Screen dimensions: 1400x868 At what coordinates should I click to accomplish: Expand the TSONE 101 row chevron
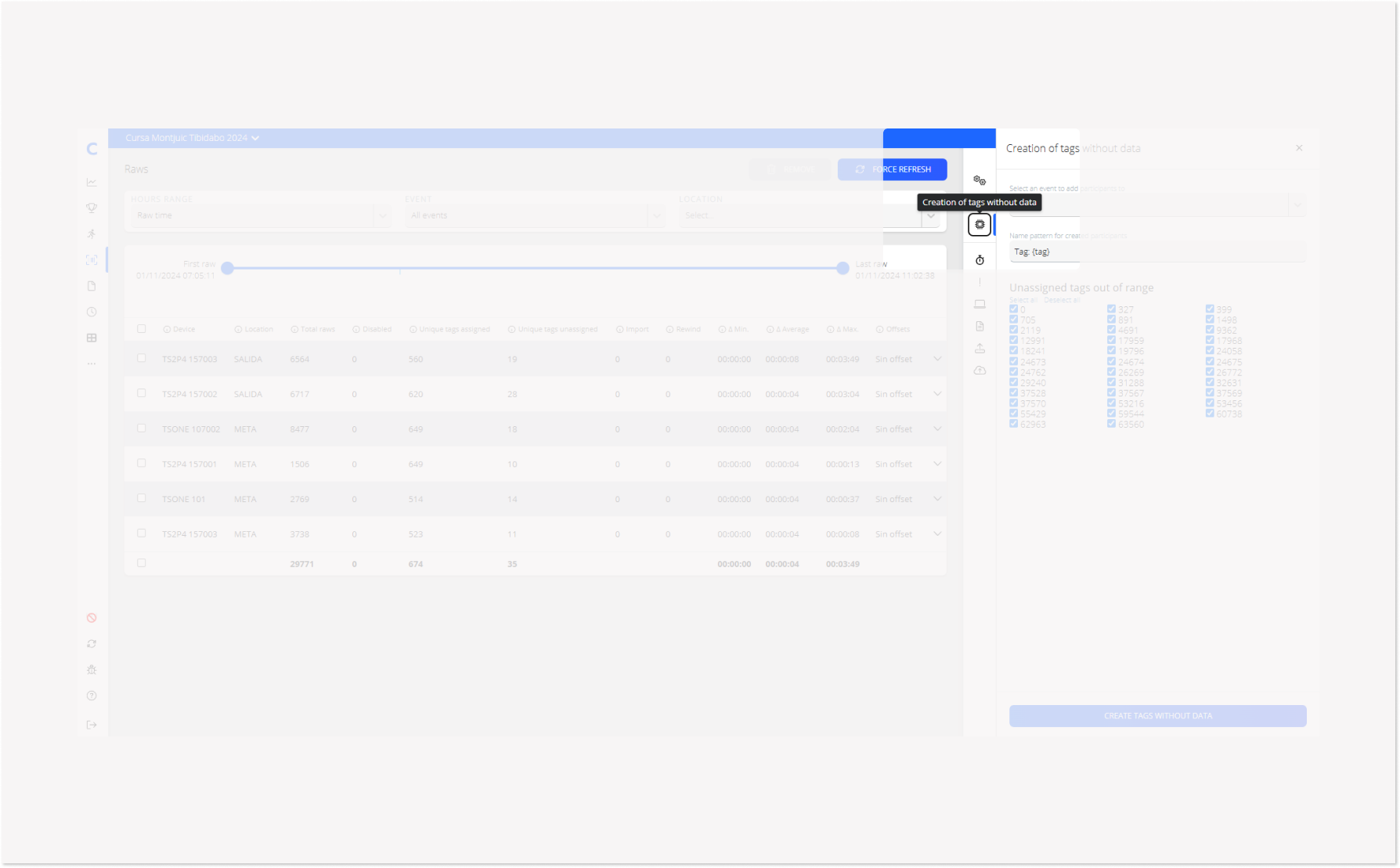pyautogui.click(x=937, y=499)
